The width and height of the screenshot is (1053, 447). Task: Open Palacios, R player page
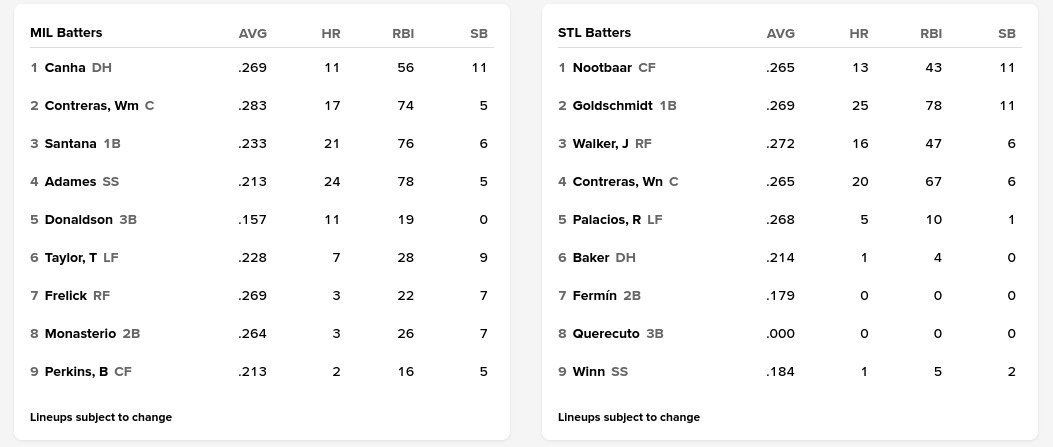(x=606, y=220)
